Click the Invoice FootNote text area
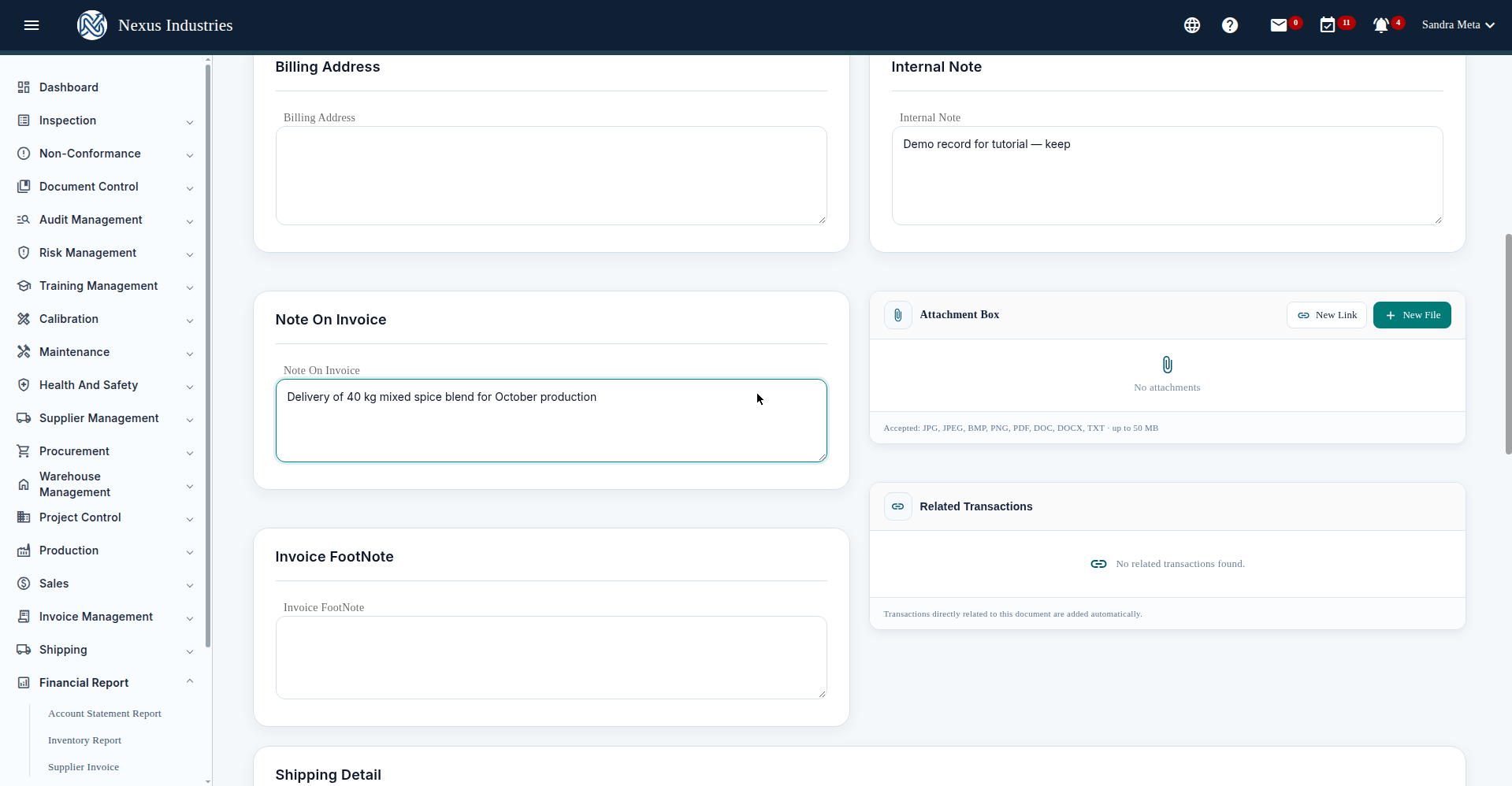This screenshot has height=786, width=1512. pyautogui.click(x=552, y=658)
